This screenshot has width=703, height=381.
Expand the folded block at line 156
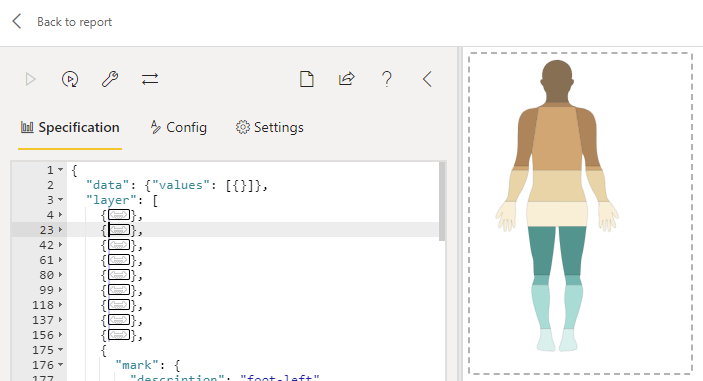click(61, 335)
